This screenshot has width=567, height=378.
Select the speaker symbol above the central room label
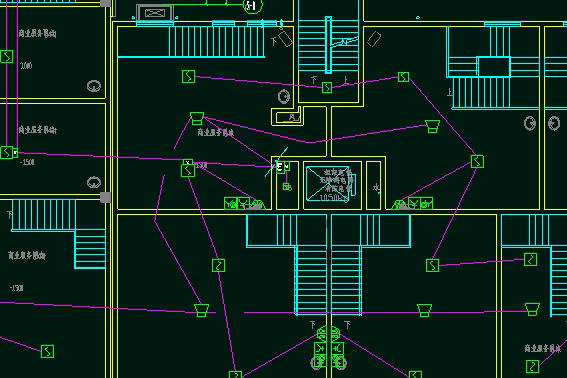coord(197,118)
